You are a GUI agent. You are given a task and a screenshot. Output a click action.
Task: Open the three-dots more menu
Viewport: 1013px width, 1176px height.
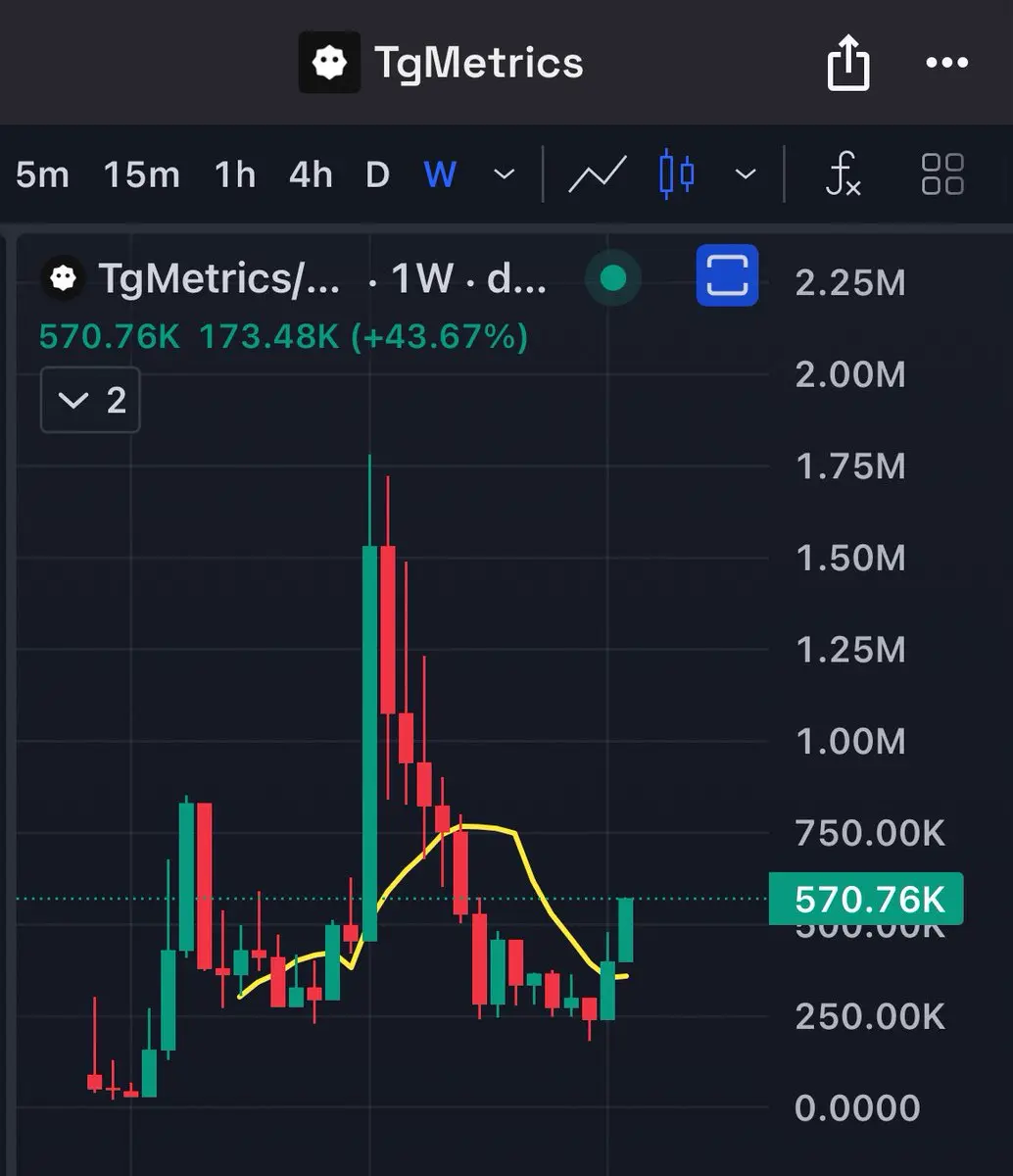coord(946,63)
